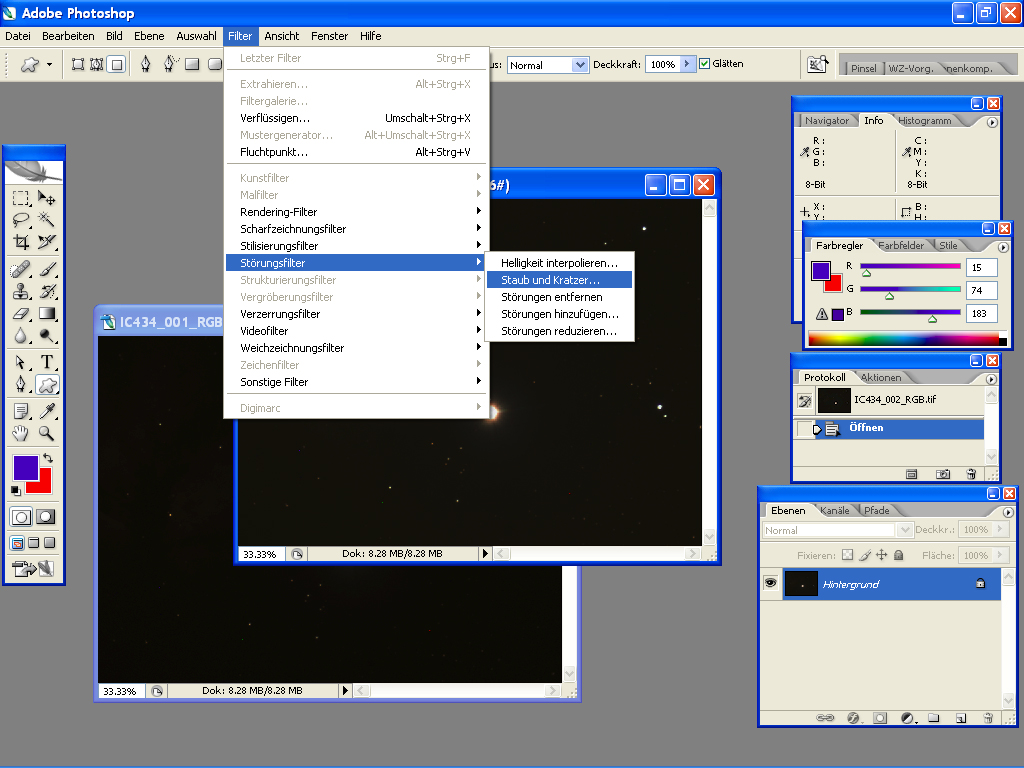Hide the Hintergrund layer with eye icon
Viewport: 1024px width, 768px height.
(x=771, y=583)
